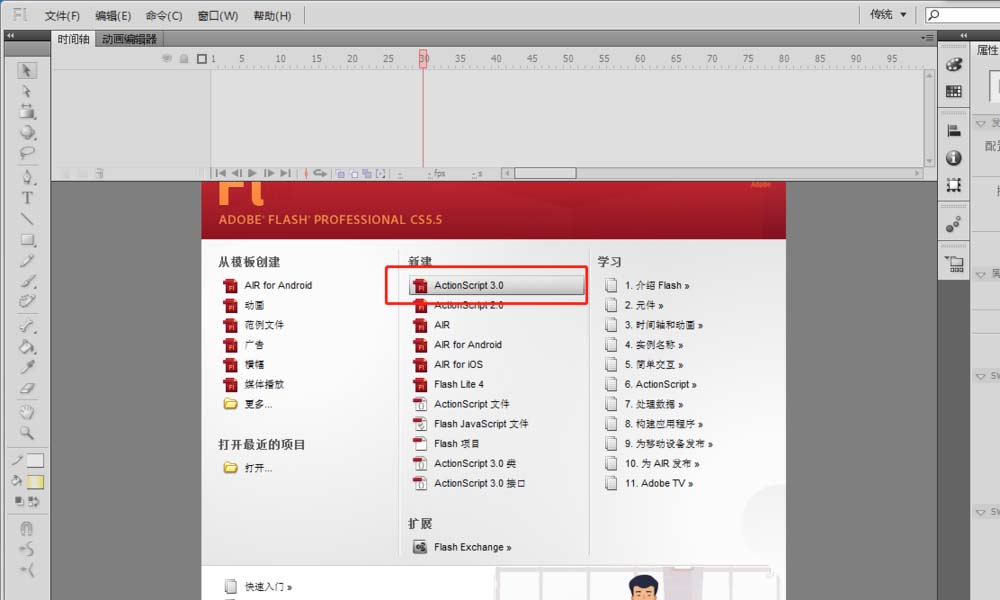Image resolution: width=1000 pixels, height=600 pixels.
Task: Select the 3D Rotation tool
Action: 26,132
